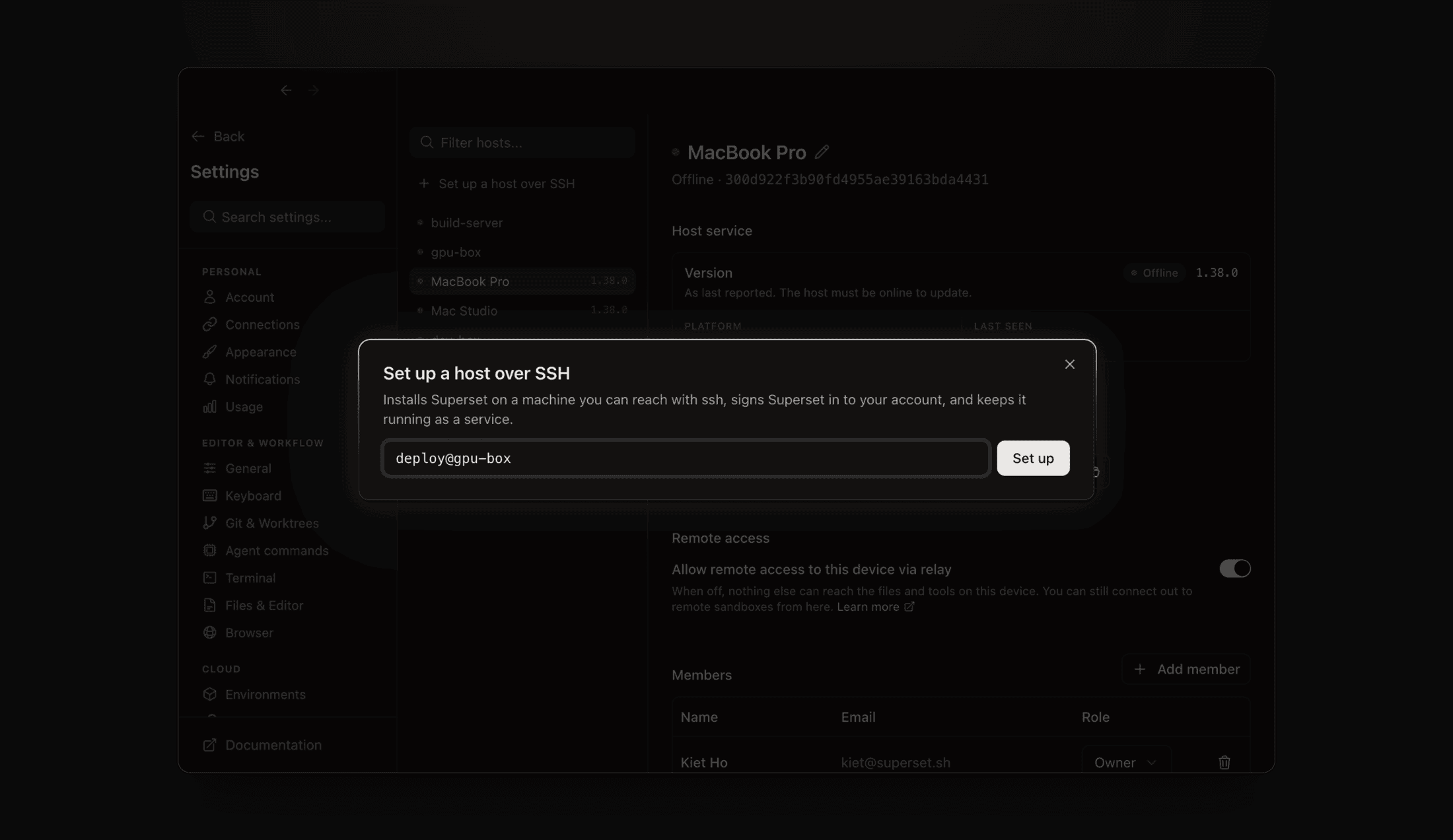Click the Agent commands icon
This screenshot has width=1453, height=840.
click(209, 551)
